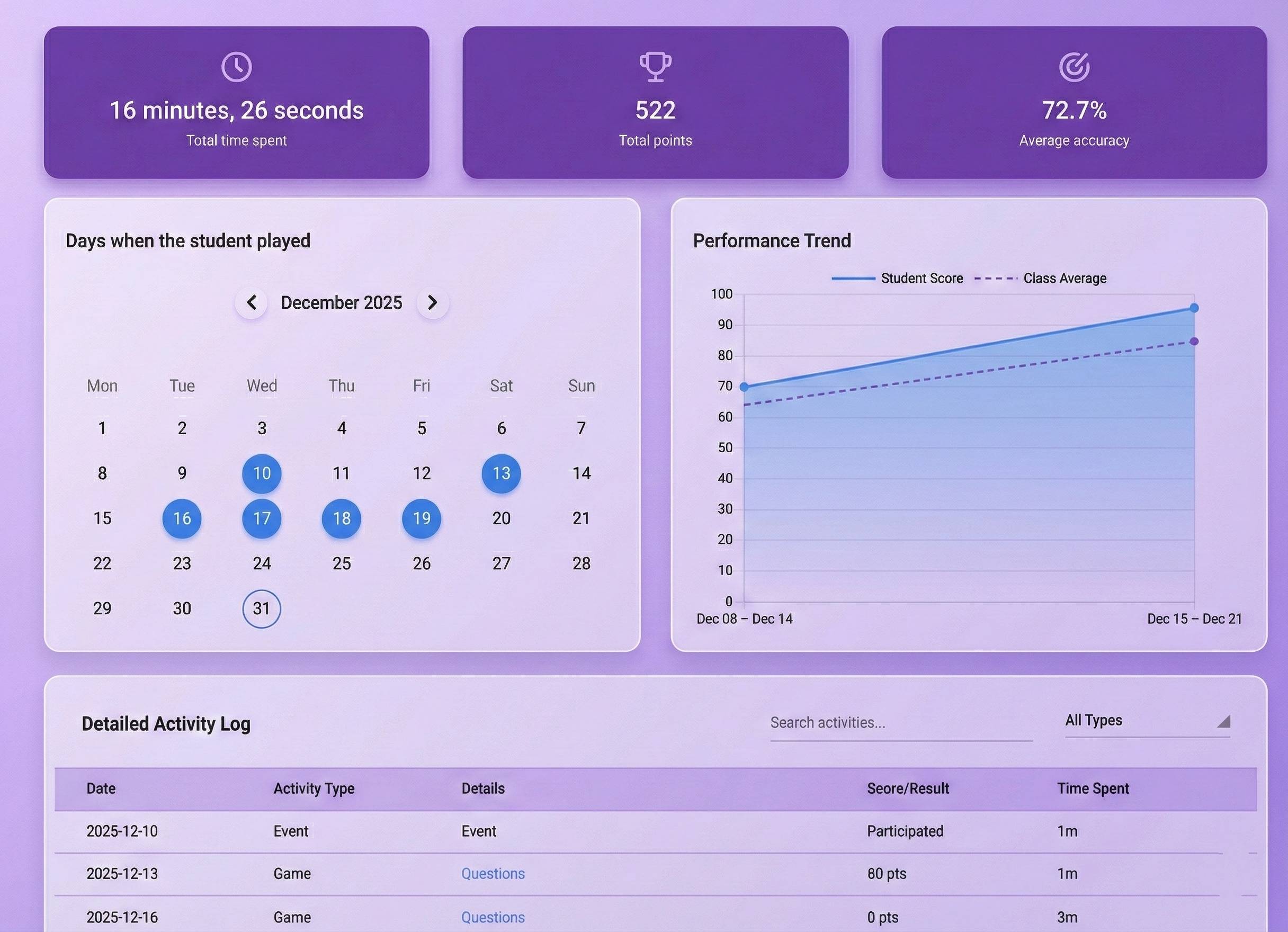Click the target icon above average accuracy
This screenshot has width=1288, height=932.
coord(1074,67)
